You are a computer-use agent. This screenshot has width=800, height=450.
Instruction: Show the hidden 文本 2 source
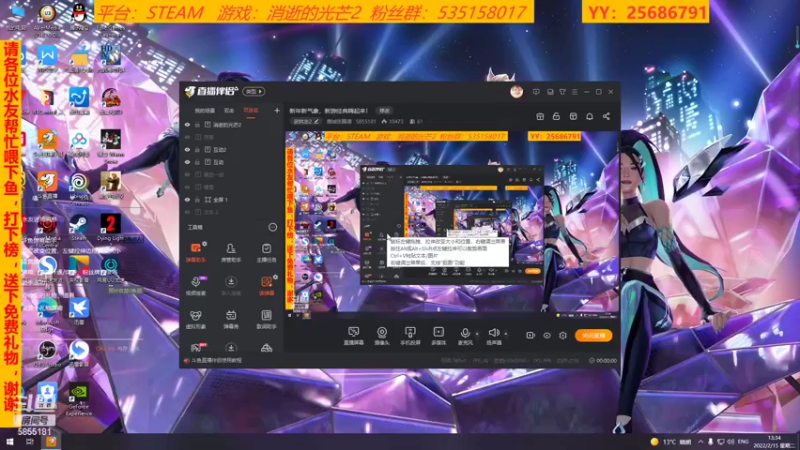pyautogui.click(x=187, y=212)
